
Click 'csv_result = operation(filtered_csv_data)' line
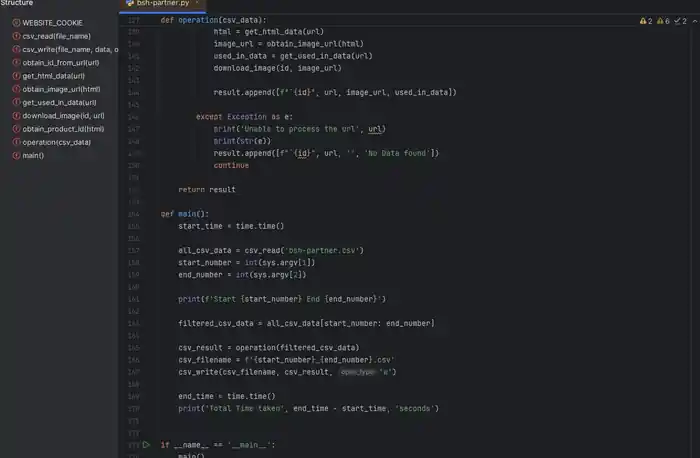(x=269, y=347)
